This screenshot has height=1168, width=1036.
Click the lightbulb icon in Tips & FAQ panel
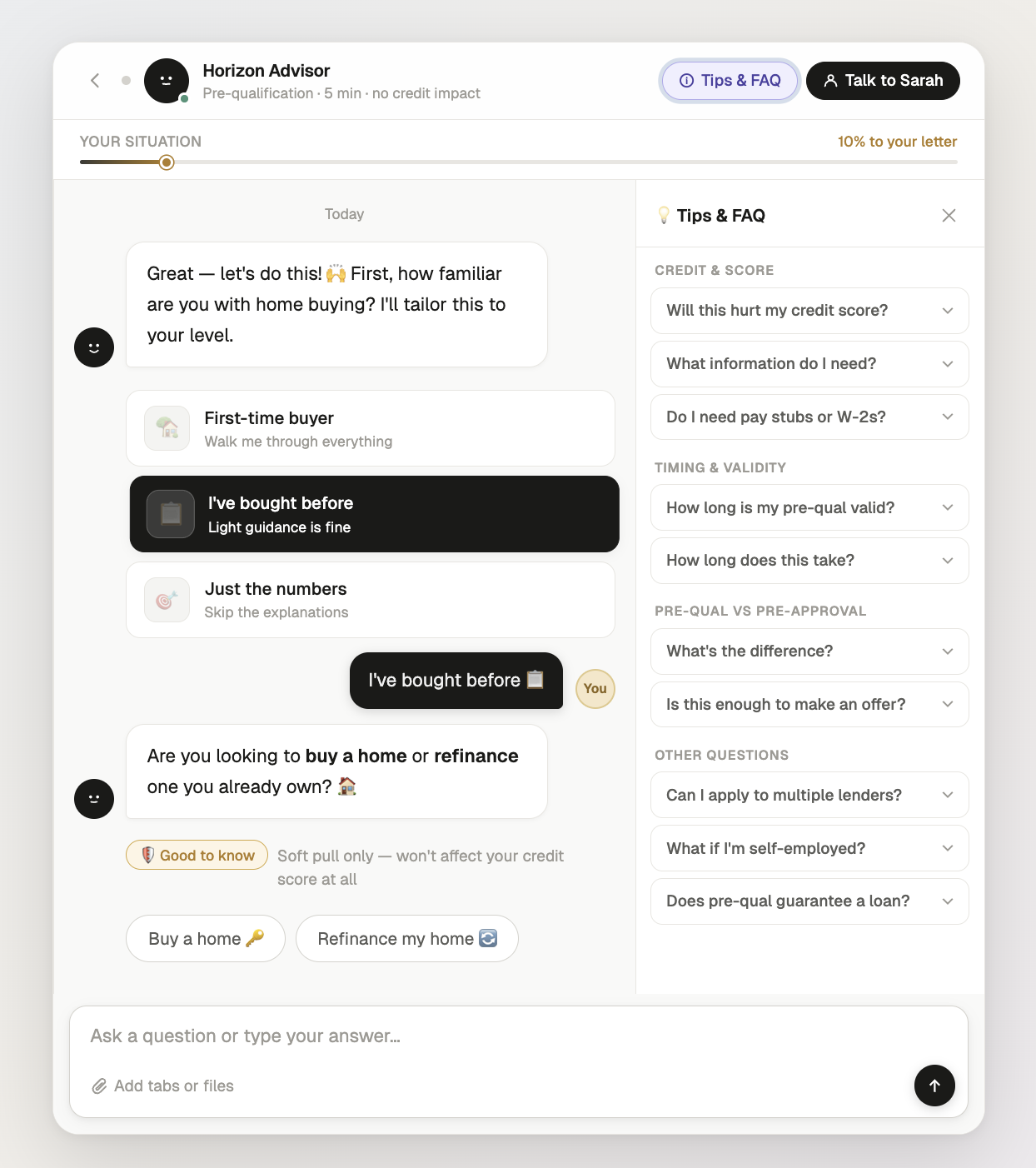pos(664,215)
